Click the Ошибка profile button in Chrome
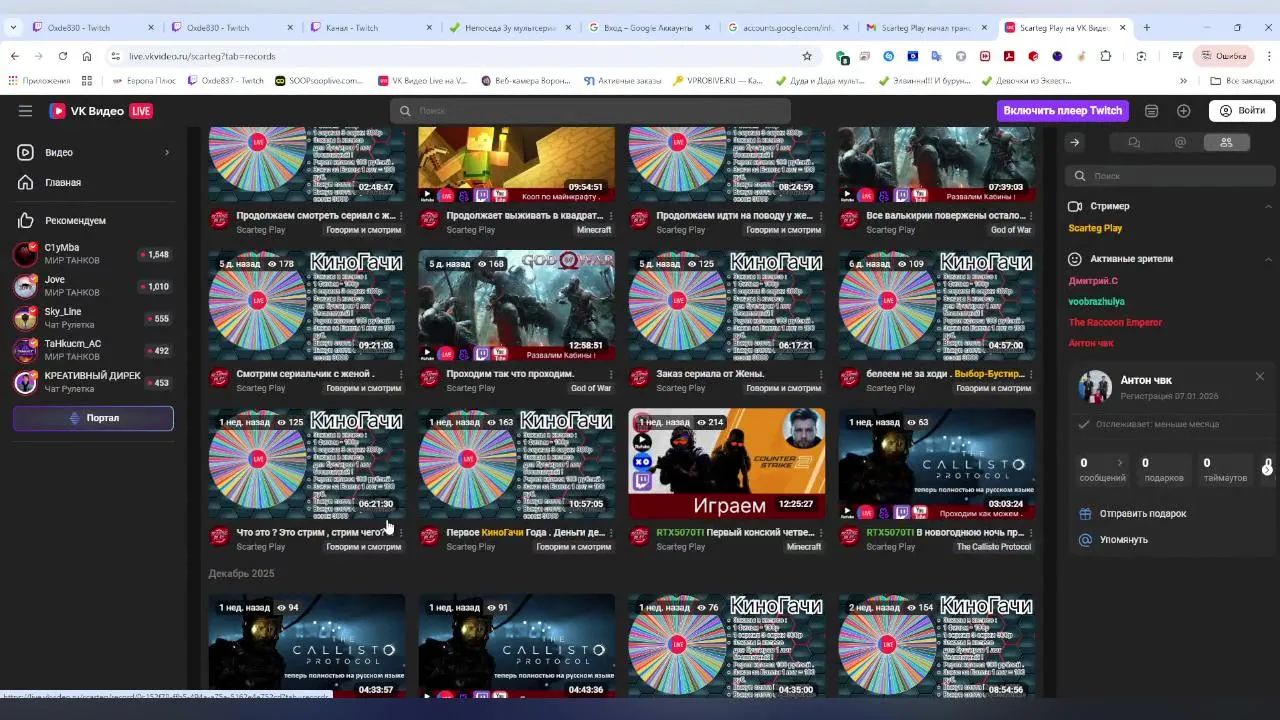 point(1224,56)
